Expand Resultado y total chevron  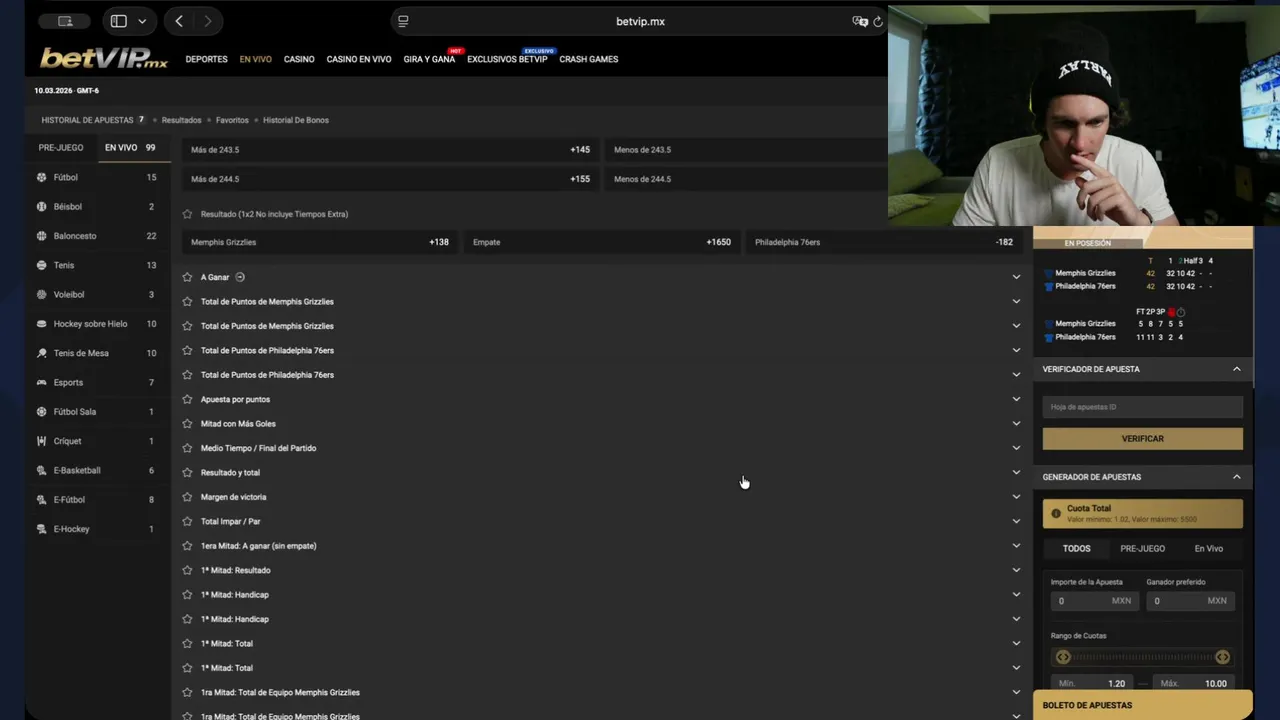click(1016, 473)
